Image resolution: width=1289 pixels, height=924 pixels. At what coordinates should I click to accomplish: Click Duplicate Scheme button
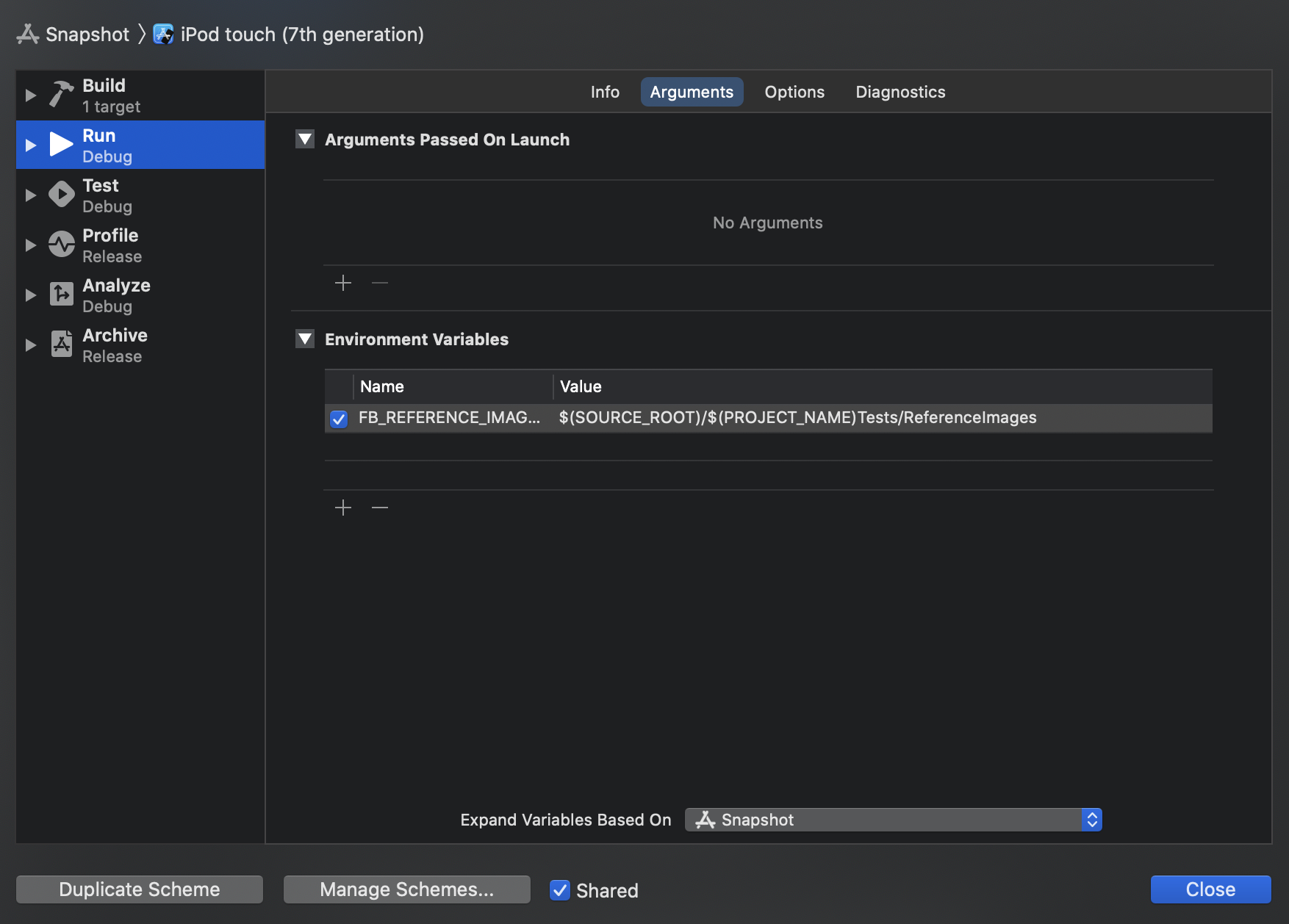pyautogui.click(x=140, y=889)
